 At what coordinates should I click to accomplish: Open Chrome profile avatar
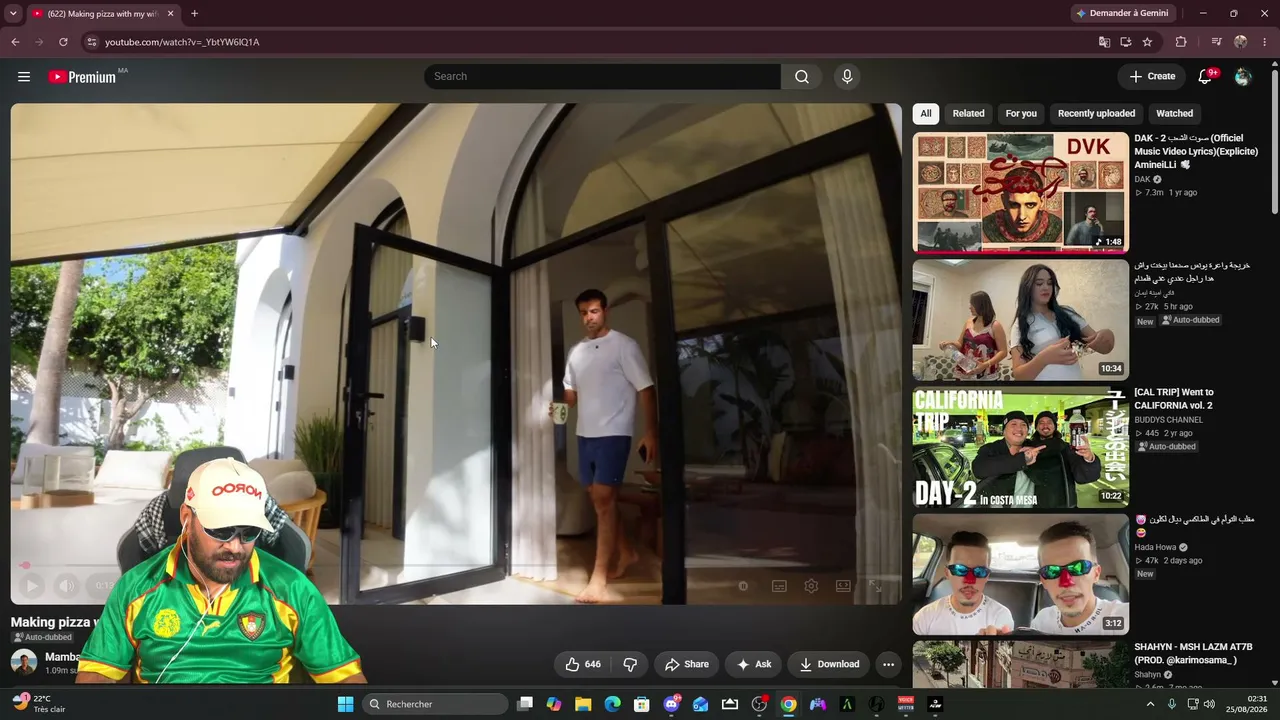click(x=1241, y=42)
